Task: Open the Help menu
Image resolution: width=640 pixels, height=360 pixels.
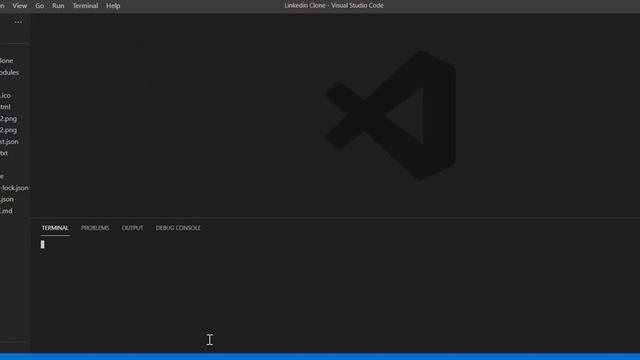Action: [x=113, y=6]
